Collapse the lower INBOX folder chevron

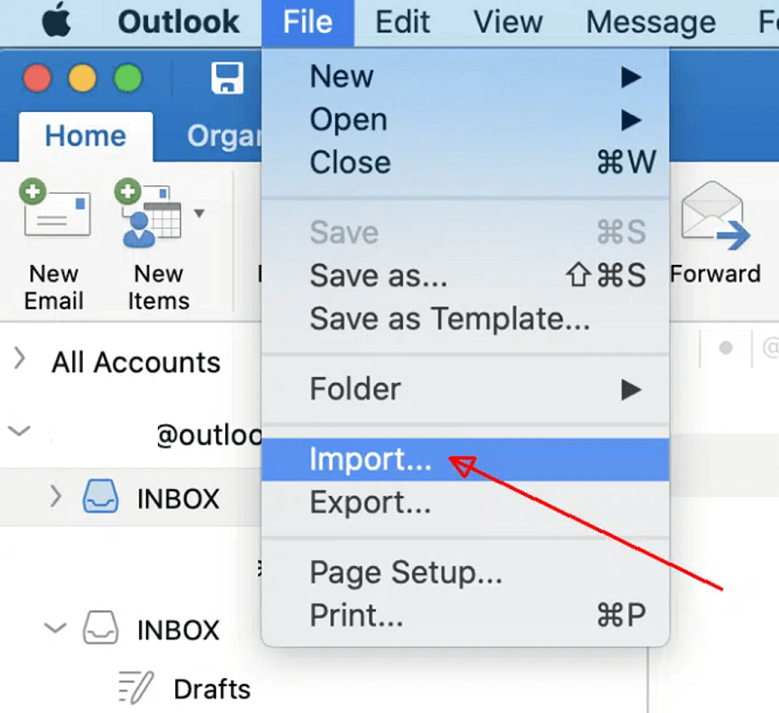tap(55, 628)
